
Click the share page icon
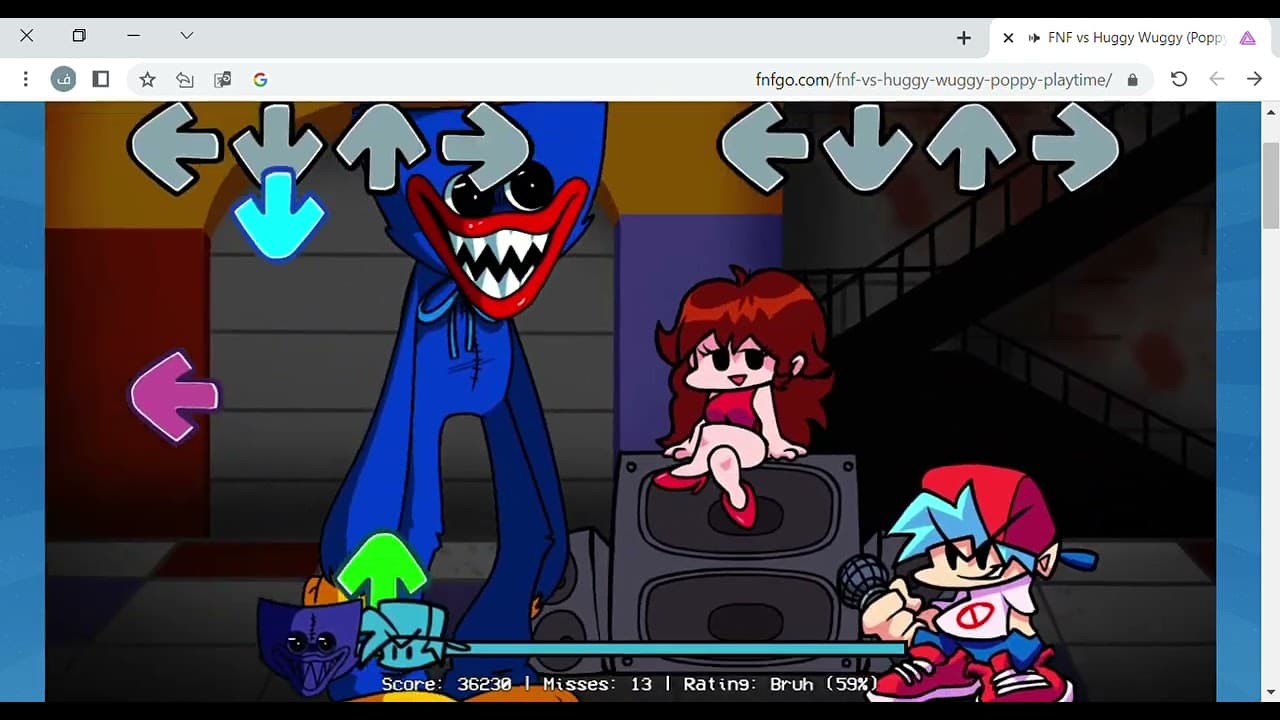184,79
